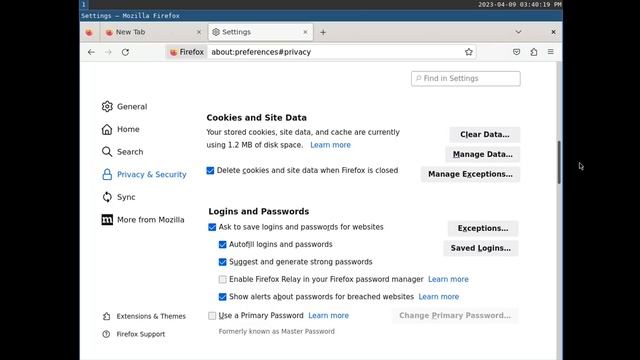Screen dimensions: 640x360
Task: Click the Manage Data button
Action: tap(482, 154)
